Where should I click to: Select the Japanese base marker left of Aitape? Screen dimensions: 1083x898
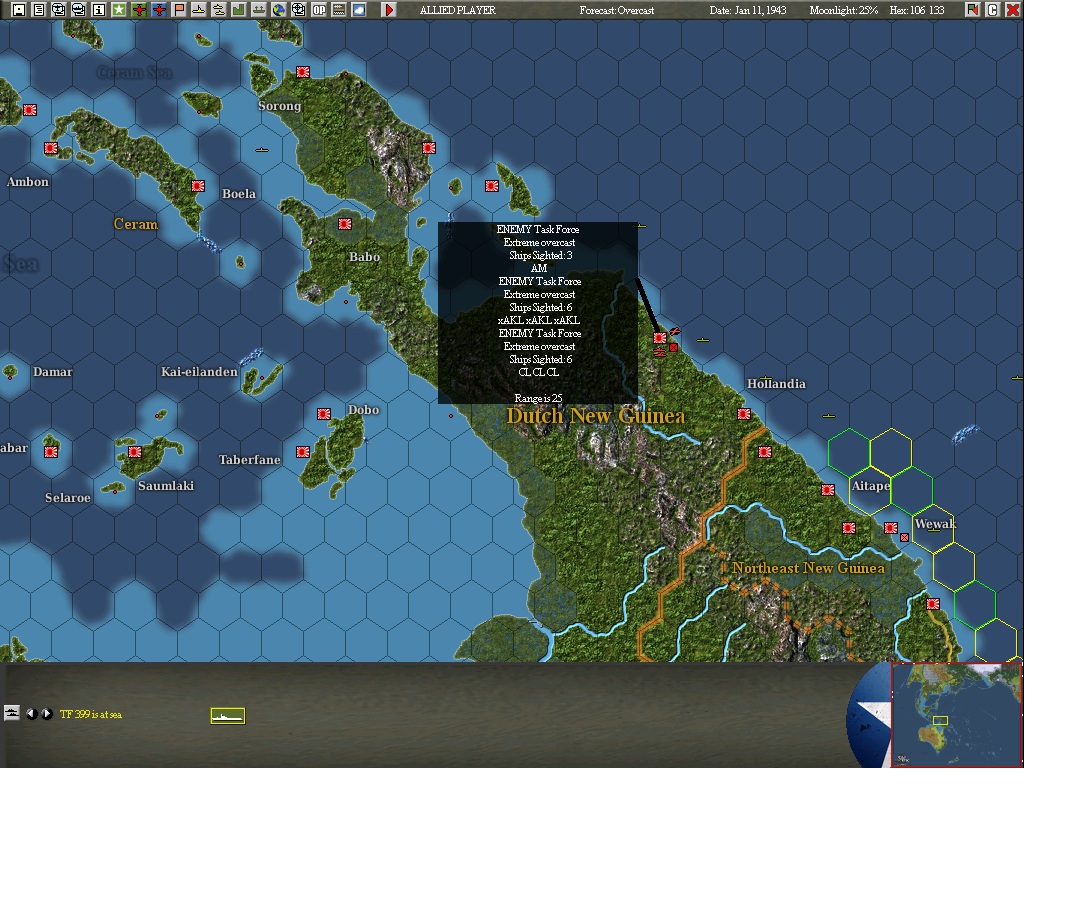click(x=828, y=490)
